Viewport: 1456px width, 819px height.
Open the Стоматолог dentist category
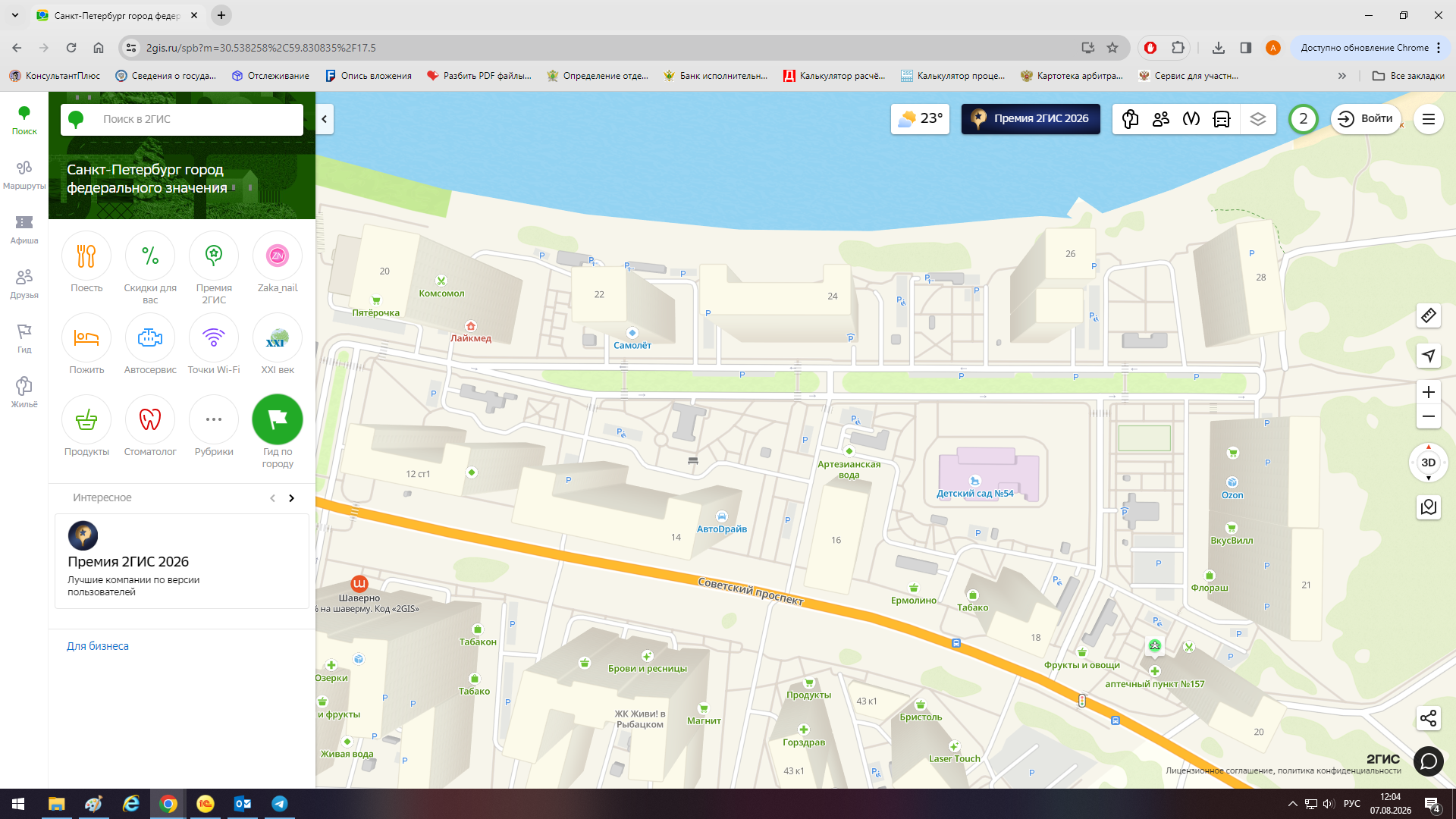[x=150, y=427]
